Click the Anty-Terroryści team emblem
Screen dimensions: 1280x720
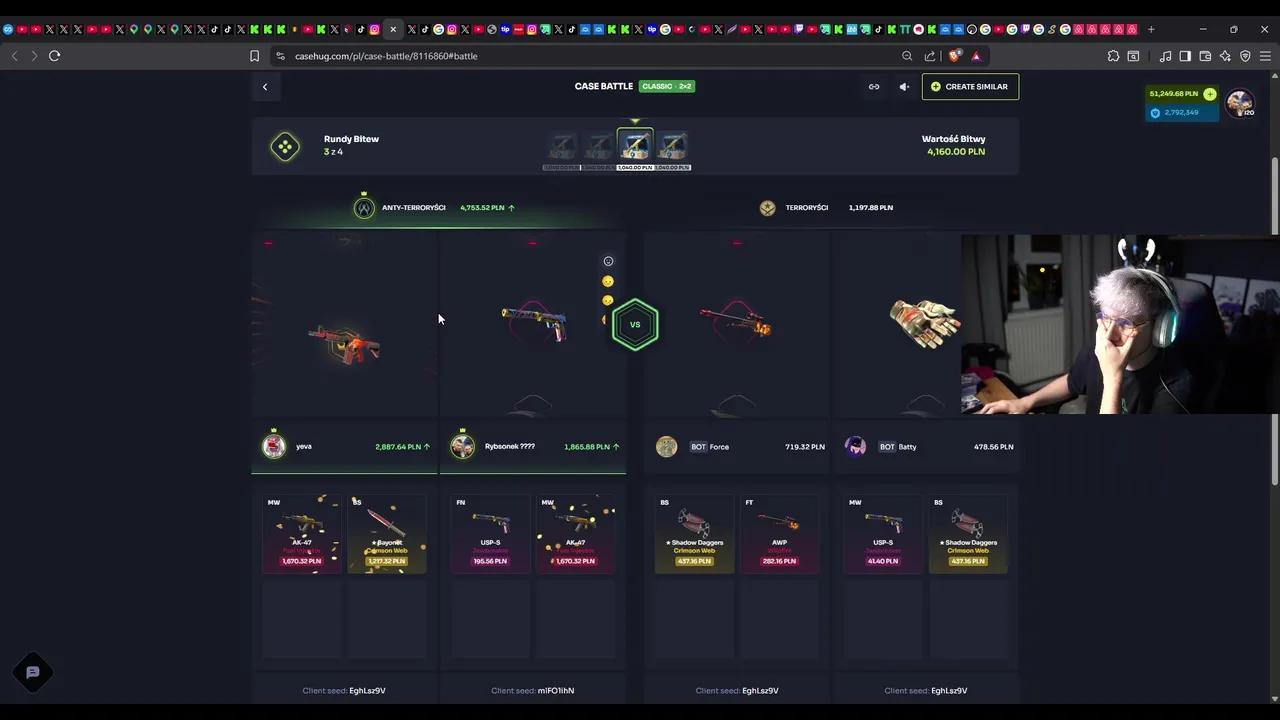[364, 208]
